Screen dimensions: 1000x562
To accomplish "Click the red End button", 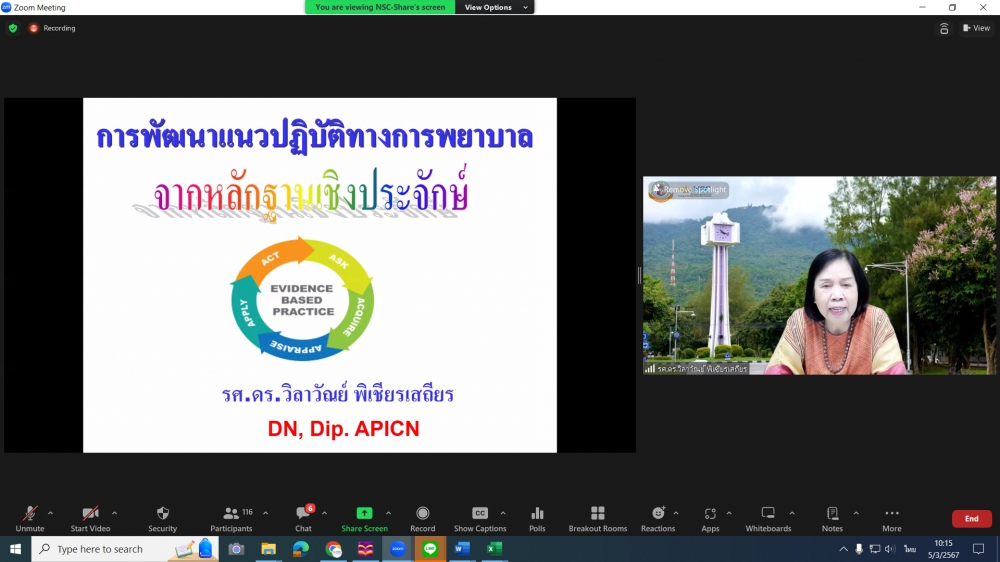I will 971,519.
